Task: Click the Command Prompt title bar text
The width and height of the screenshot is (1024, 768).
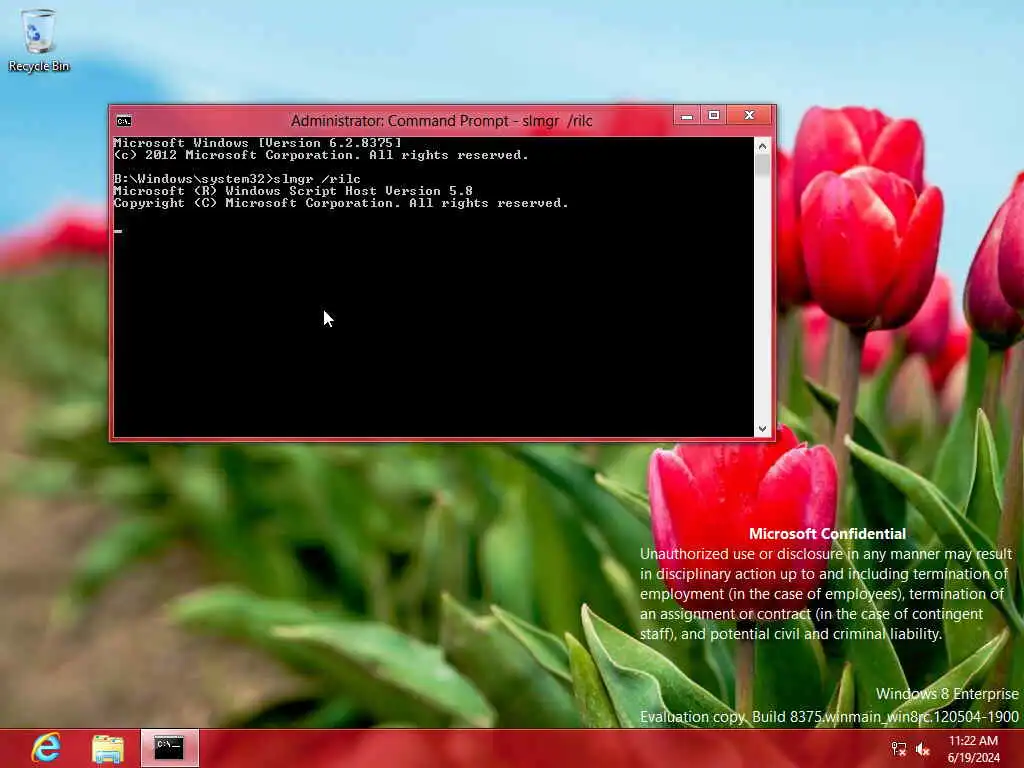Action: click(x=441, y=121)
